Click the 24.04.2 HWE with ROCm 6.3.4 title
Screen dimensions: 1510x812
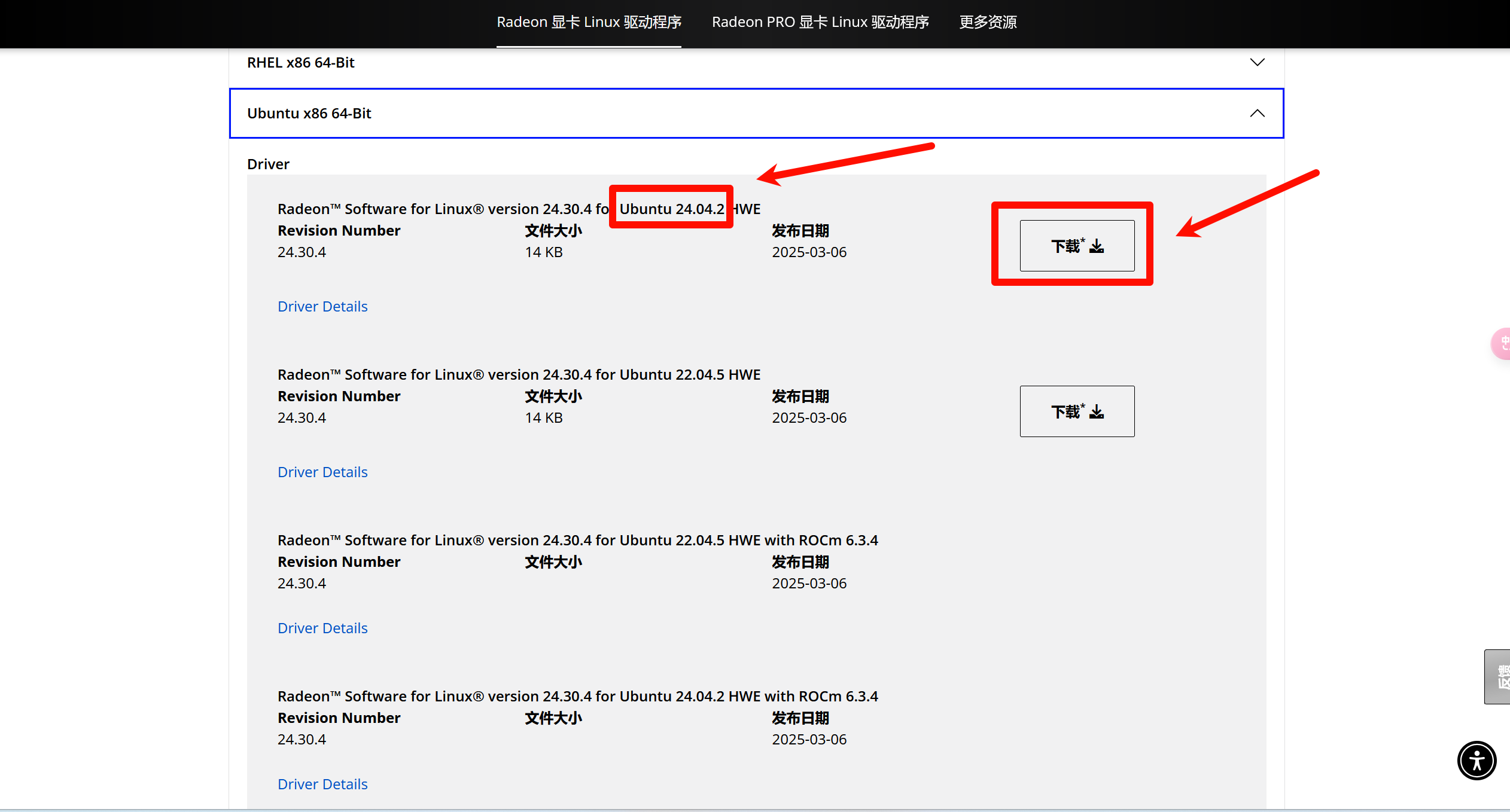[577, 696]
